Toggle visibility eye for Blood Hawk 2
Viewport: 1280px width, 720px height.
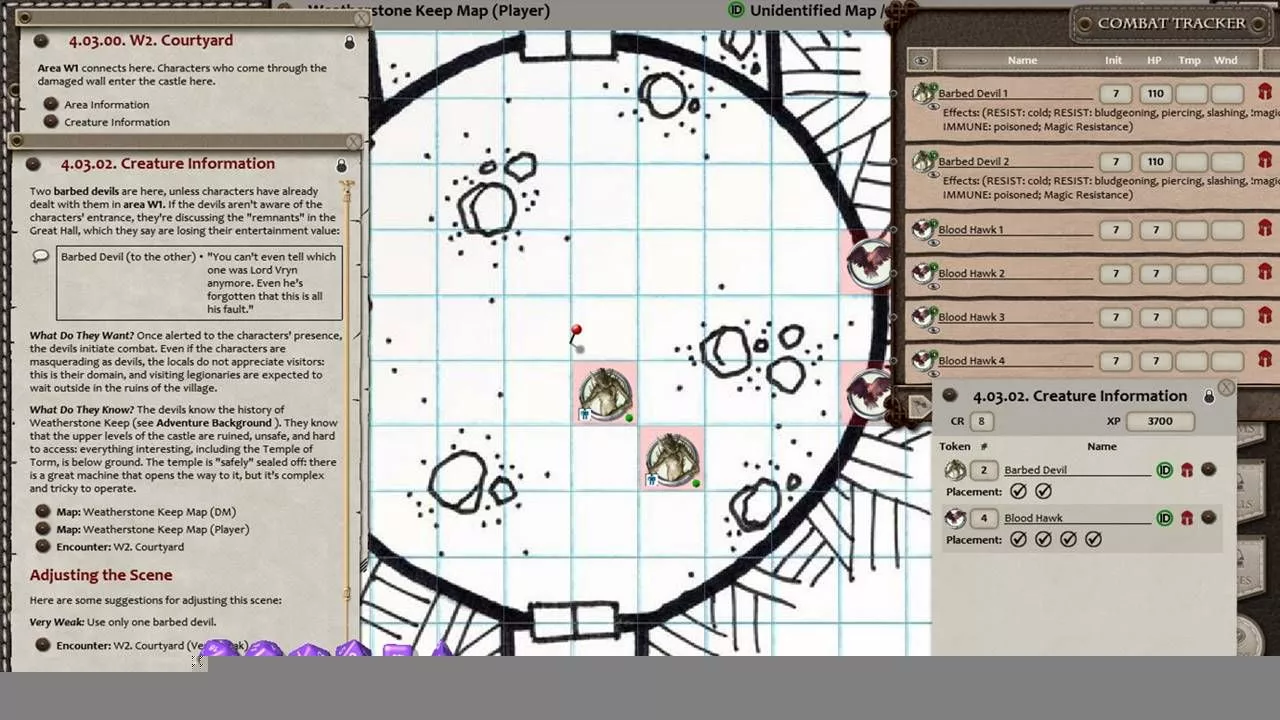click(934, 287)
